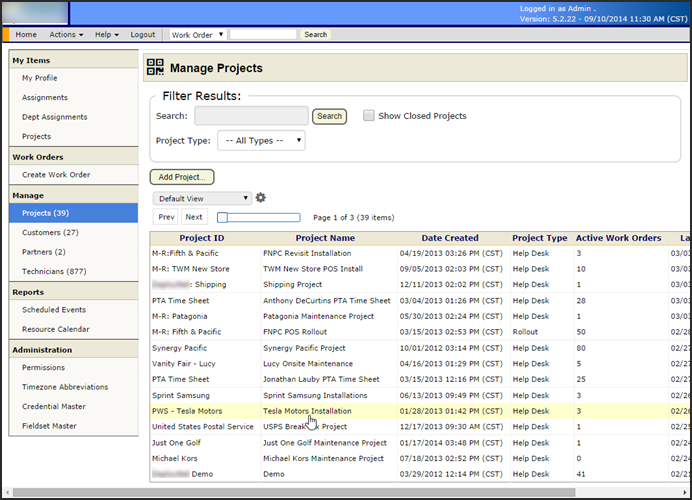Click the Manage Projects QR icon

coord(155,67)
